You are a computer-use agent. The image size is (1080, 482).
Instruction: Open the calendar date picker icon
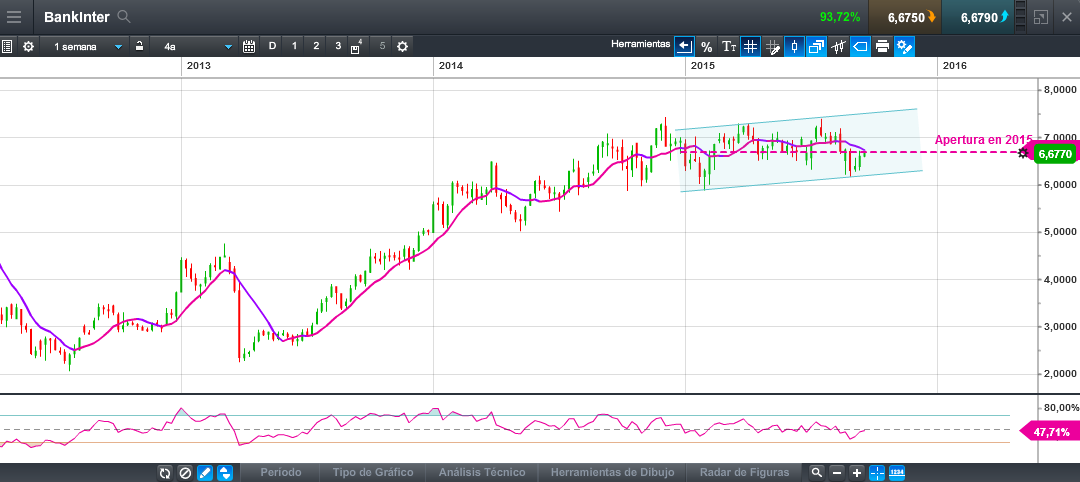249,46
